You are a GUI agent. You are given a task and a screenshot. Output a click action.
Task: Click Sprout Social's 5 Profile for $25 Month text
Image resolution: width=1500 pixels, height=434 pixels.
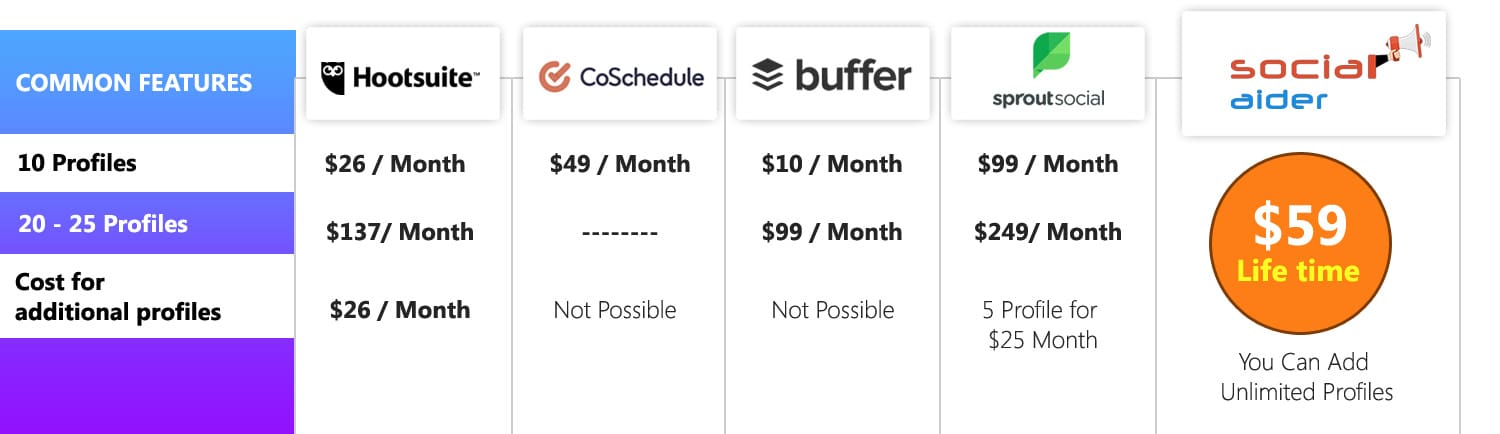click(x=1042, y=325)
